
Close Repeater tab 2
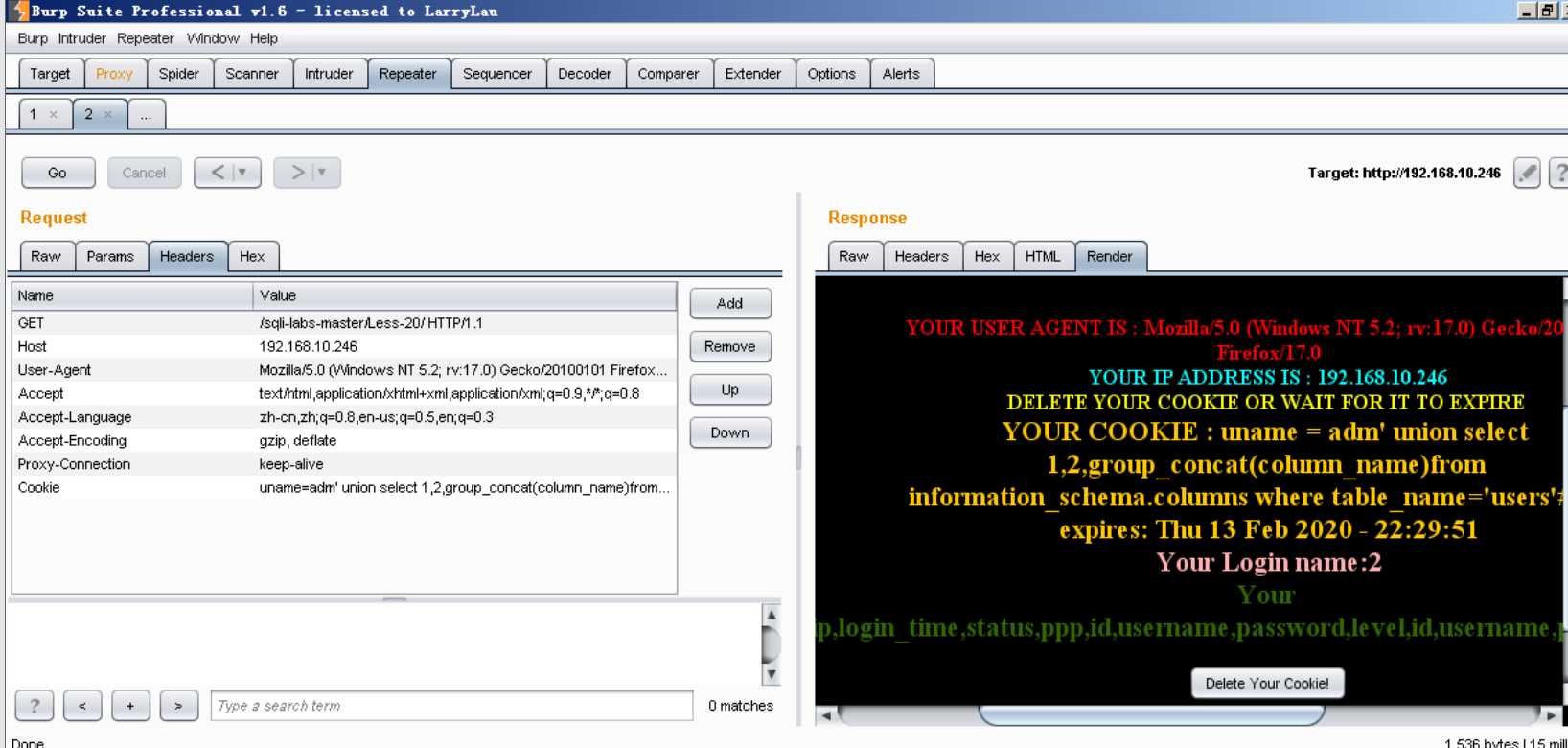point(108,115)
